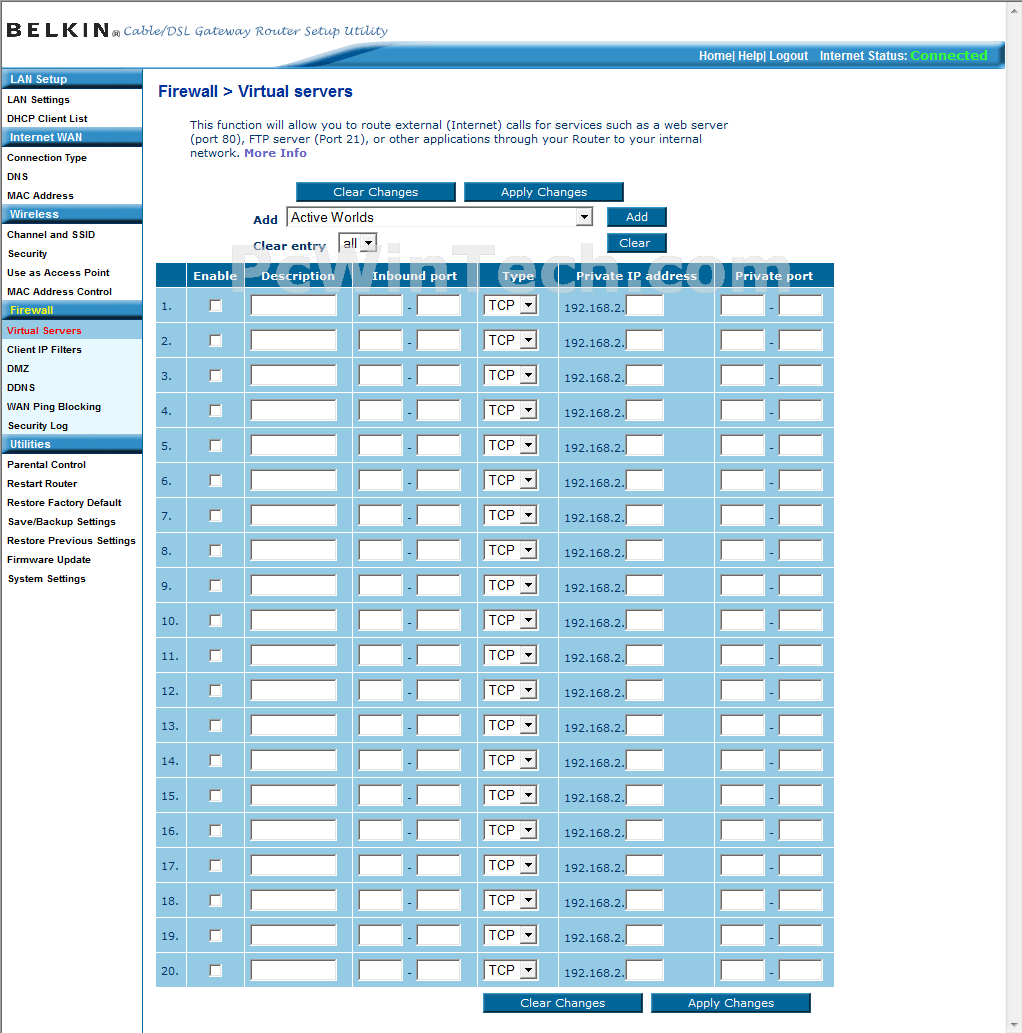Enable entry 20 checkbox
Viewport: 1022px width, 1033px height.
[215, 970]
